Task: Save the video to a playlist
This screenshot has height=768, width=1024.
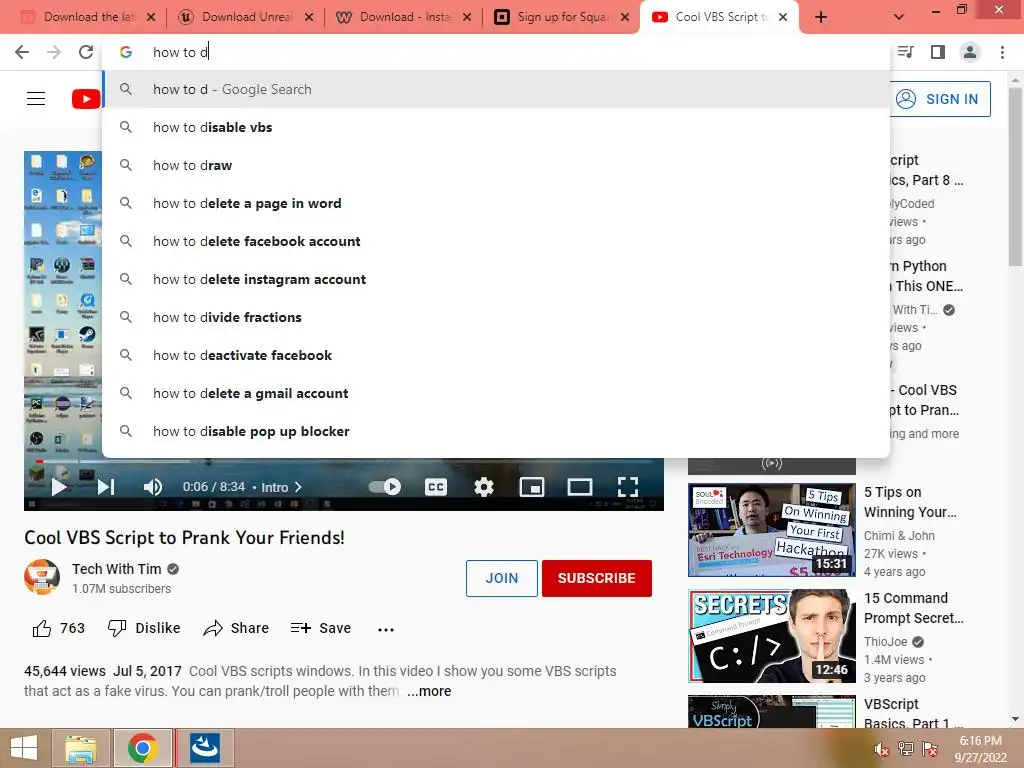Action: tap(321, 628)
